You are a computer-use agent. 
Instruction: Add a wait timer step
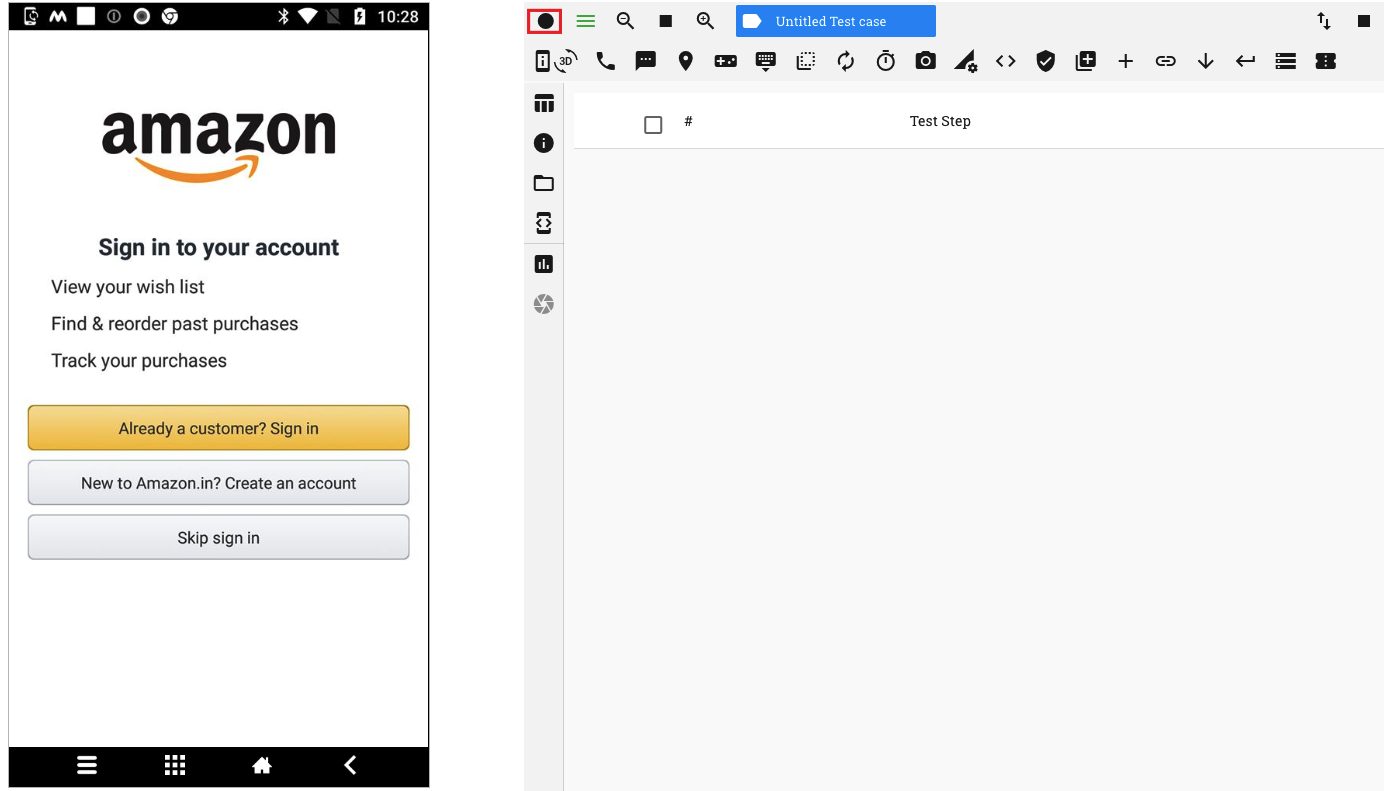click(886, 61)
